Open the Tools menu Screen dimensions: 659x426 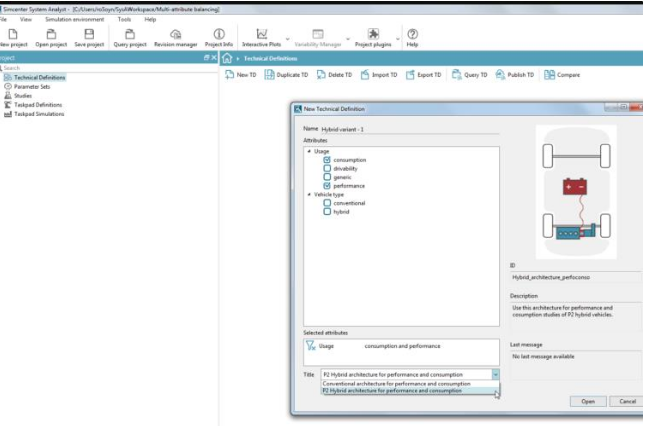pos(124,19)
